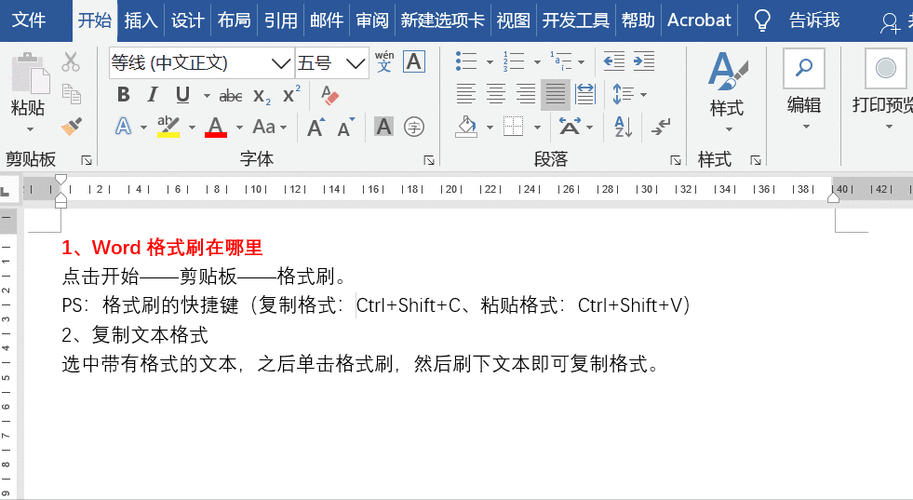The width and height of the screenshot is (913, 500).
Task: Click the Distributed alignment icon
Action: click(585, 94)
